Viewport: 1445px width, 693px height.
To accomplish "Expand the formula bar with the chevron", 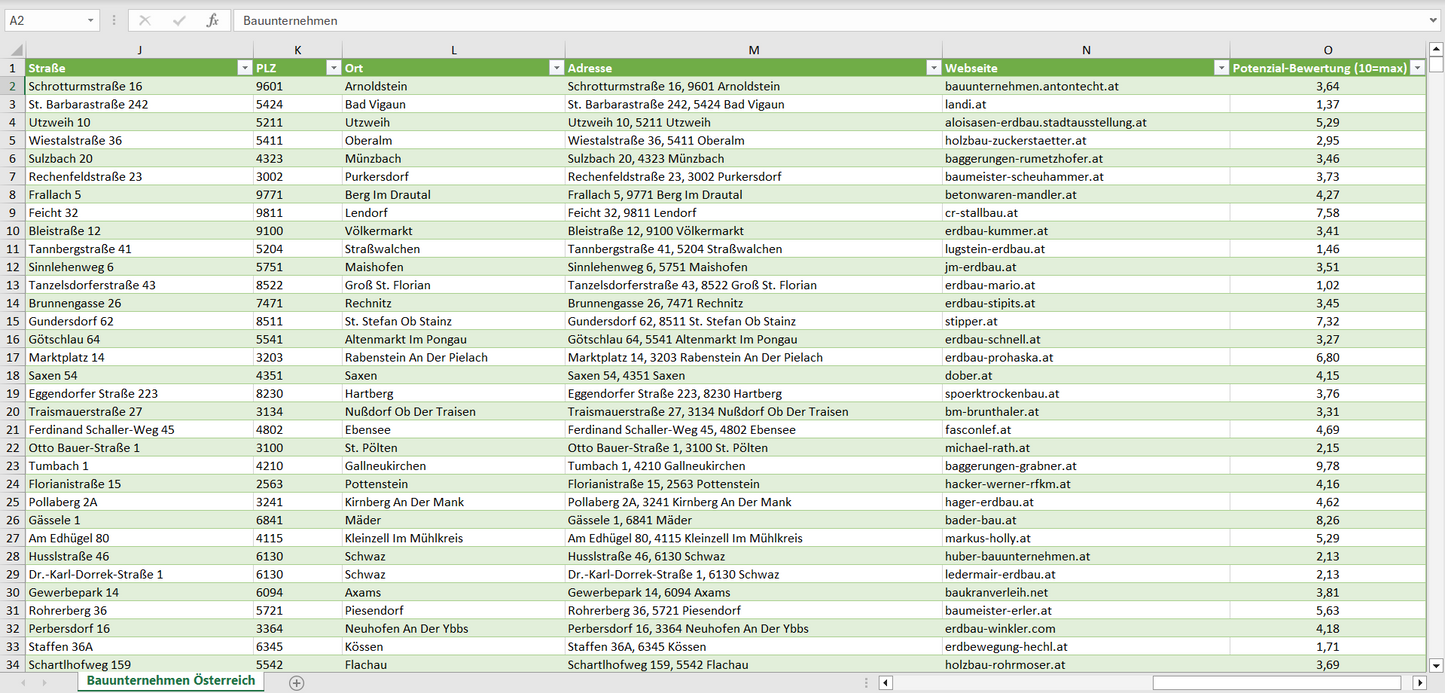I will pos(1434,20).
